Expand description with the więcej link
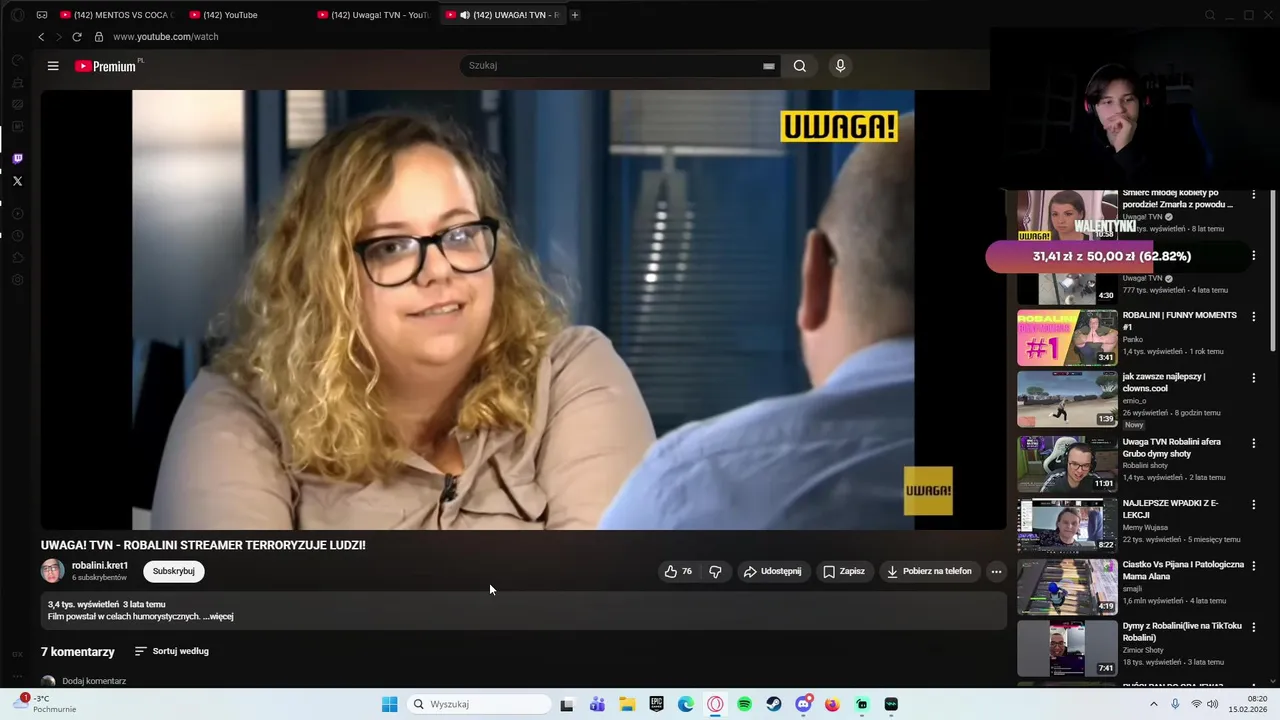Image resolution: width=1280 pixels, height=720 pixels. 218,617
